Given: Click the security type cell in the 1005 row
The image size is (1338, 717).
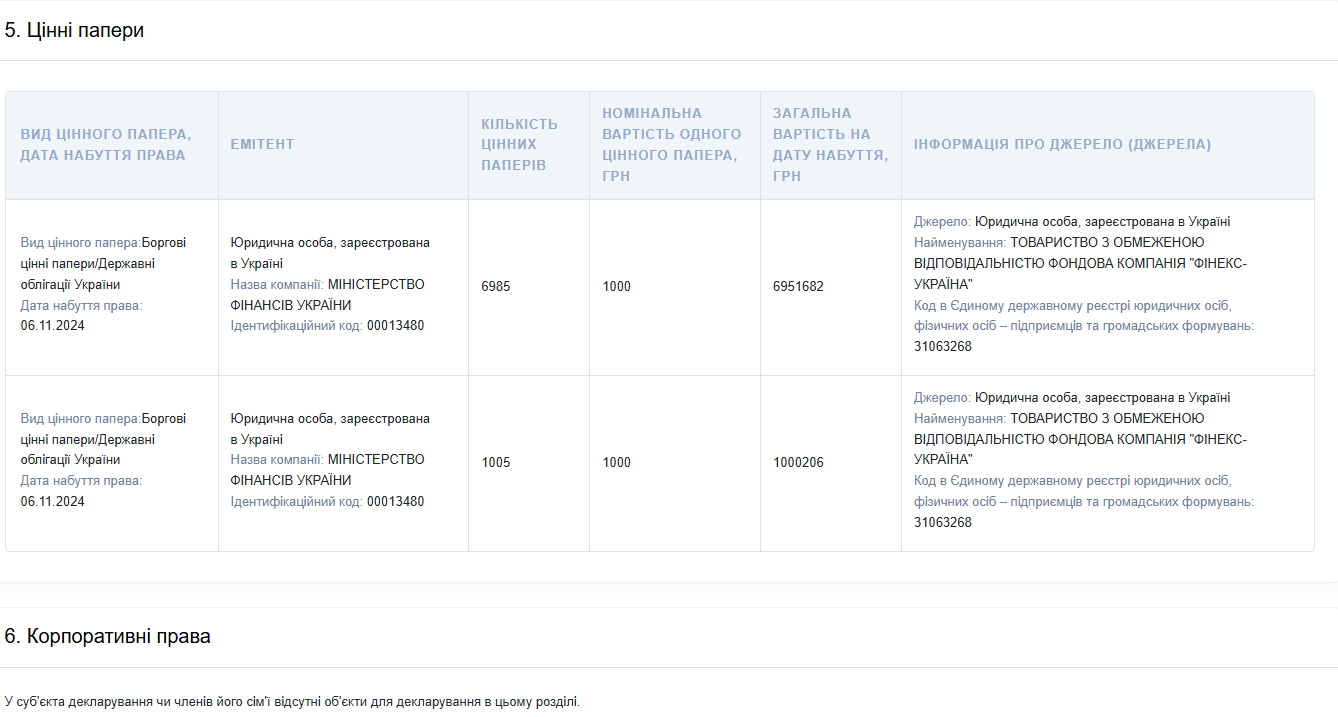Looking at the screenshot, I should tap(112, 463).
